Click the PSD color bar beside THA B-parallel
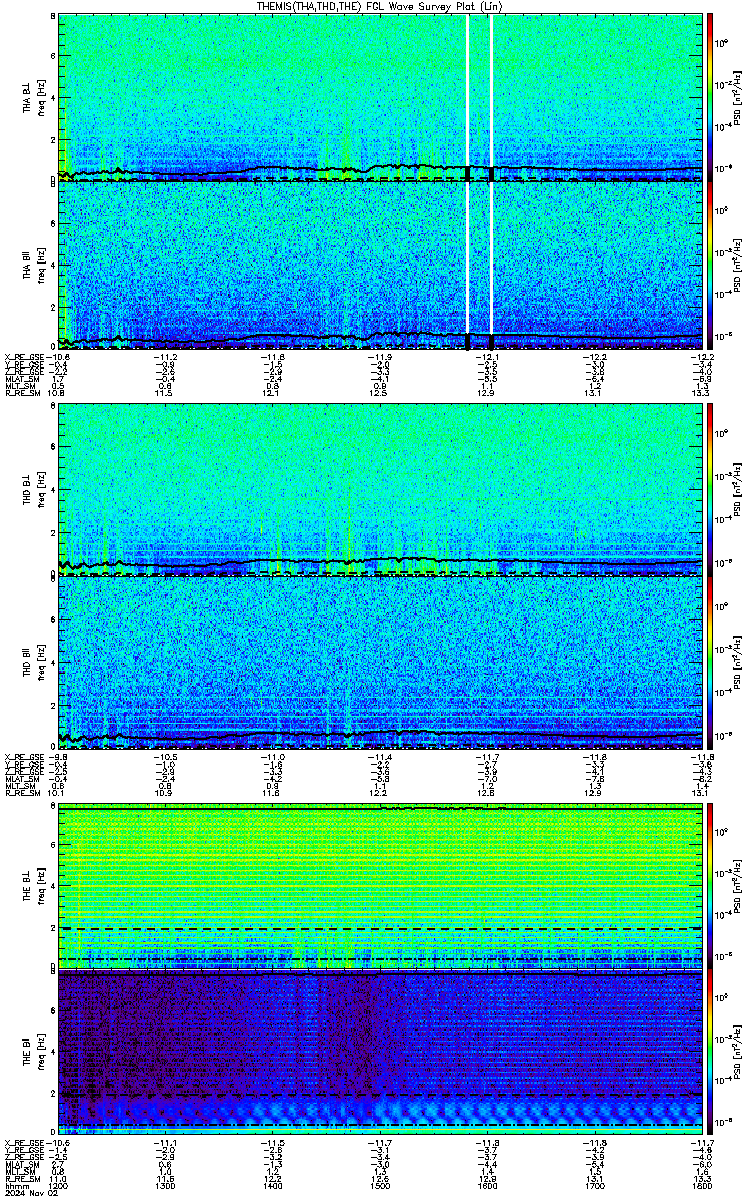 [710, 265]
